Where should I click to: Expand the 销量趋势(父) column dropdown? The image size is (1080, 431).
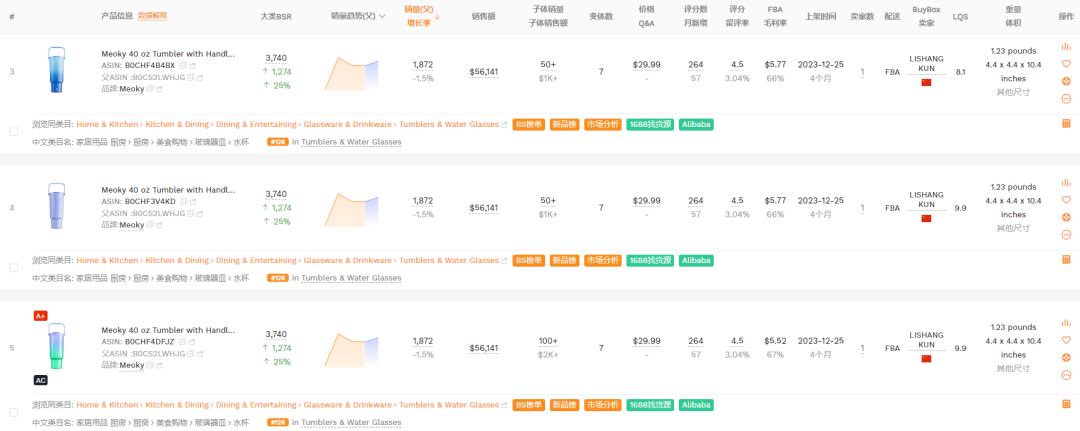point(383,16)
